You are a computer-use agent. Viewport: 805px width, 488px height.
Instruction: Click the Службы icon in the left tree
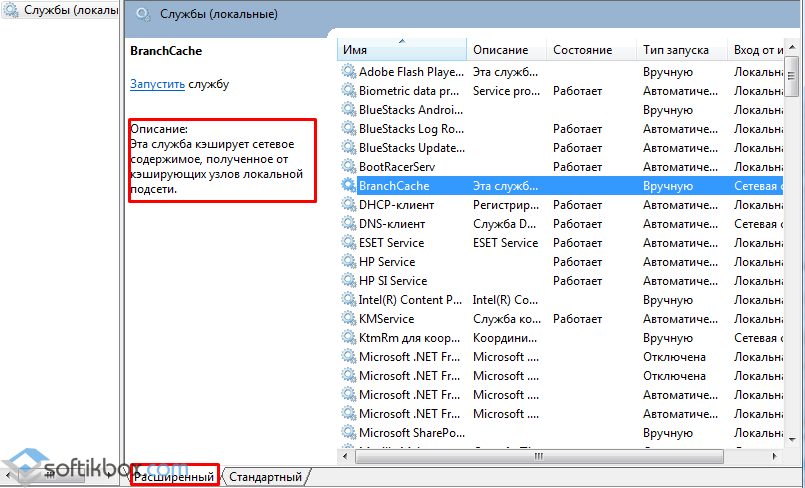tap(11, 11)
